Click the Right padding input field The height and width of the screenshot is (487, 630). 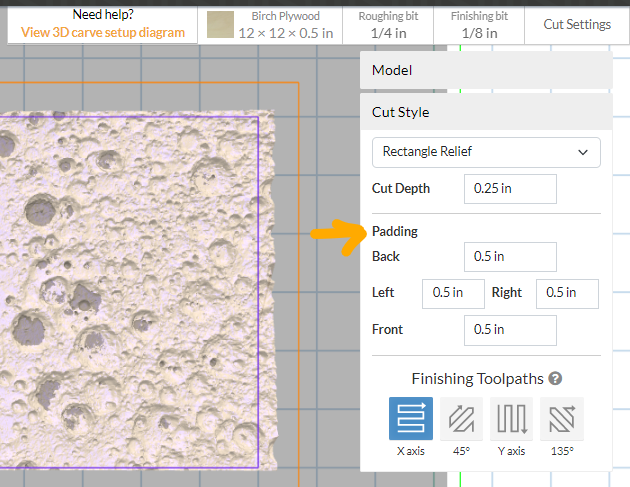click(x=567, y=293)
